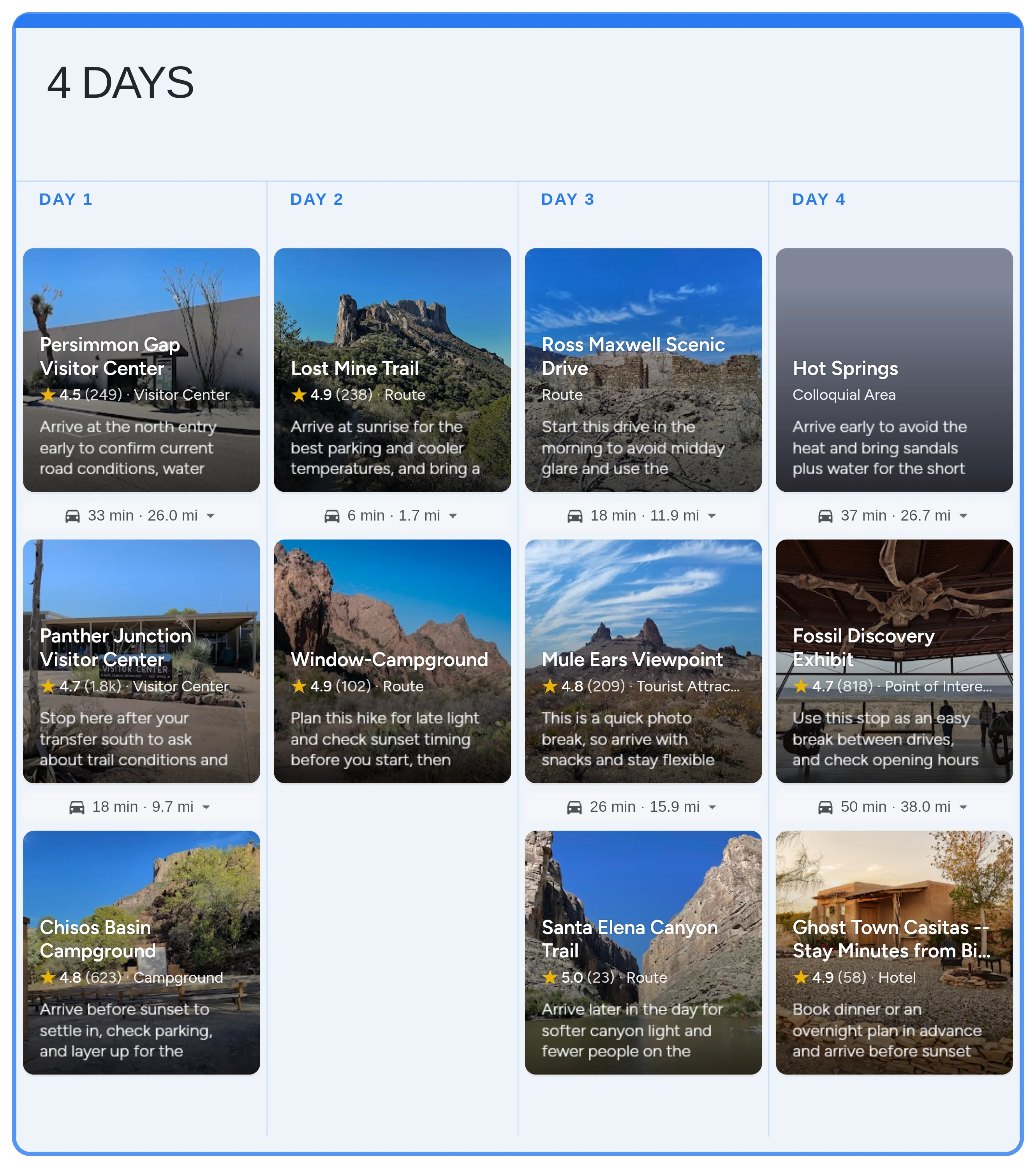Open the Ghost Town Casitas hotel card
The image size is (1036, 1168).
[x=894, y=953]
